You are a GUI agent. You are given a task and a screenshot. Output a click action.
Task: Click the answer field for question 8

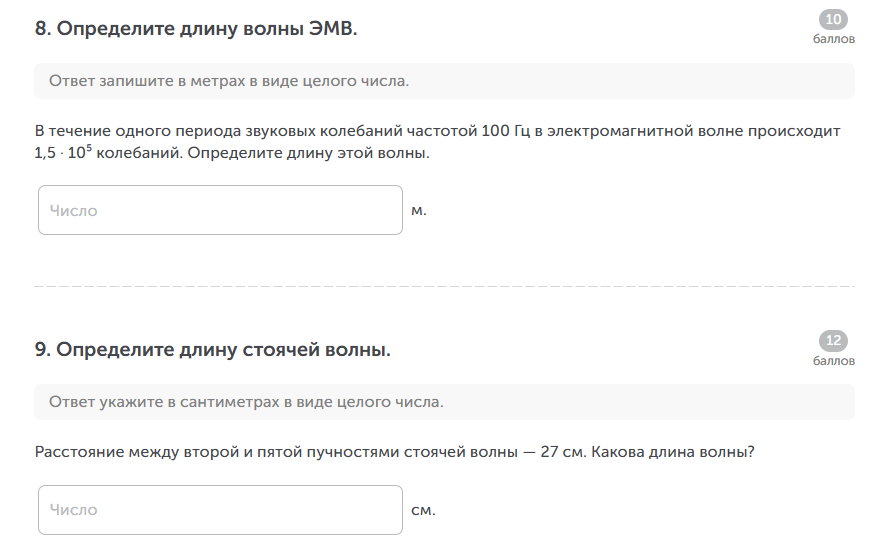coord(220,210)
